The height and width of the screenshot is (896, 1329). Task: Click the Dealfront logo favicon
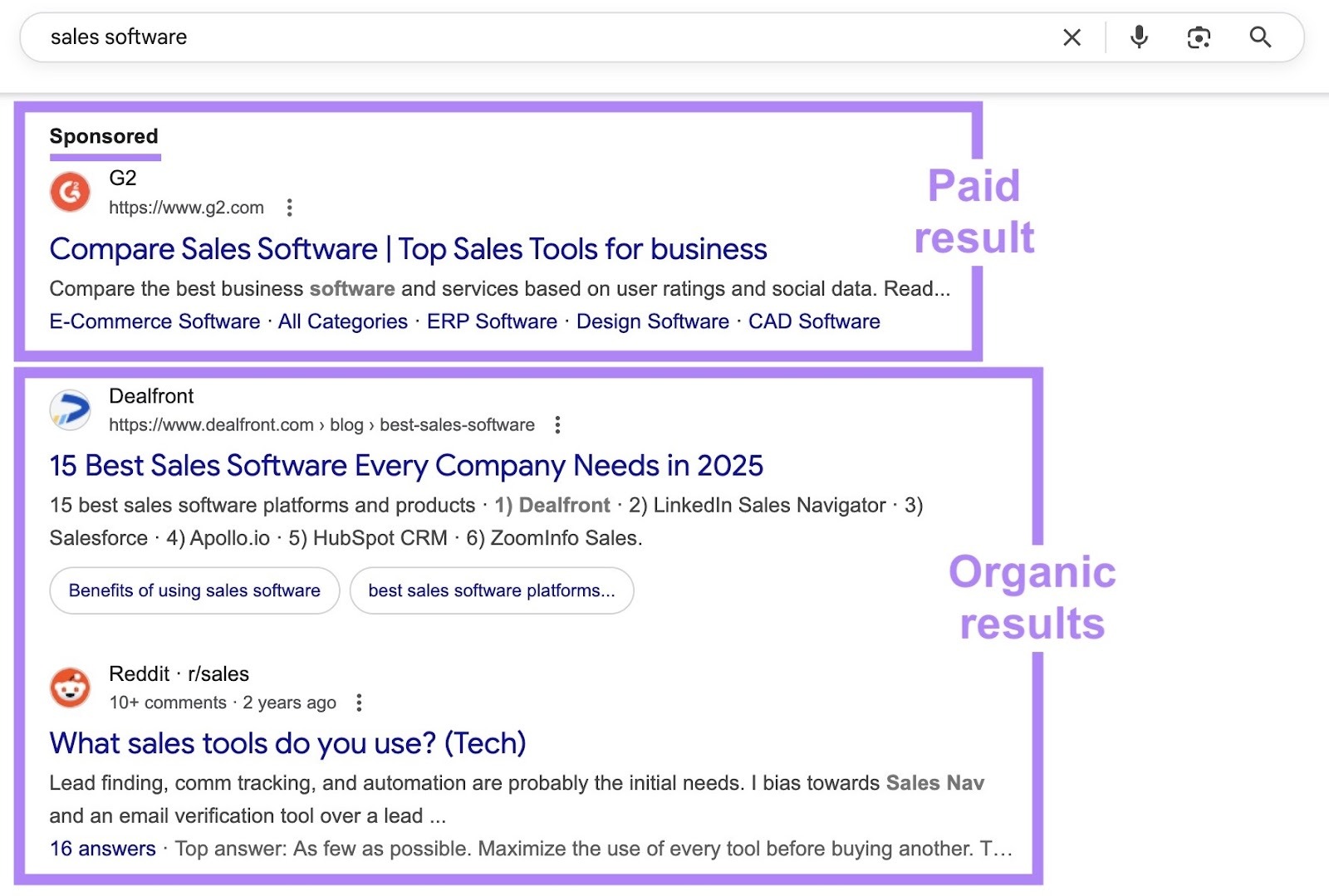click(x=71, y=410)
